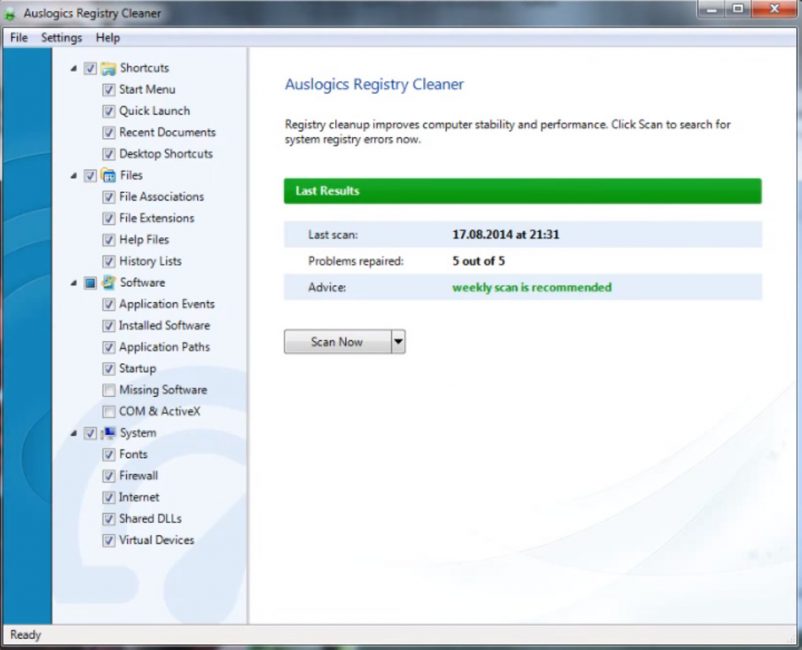Viewport: 802px width, 650px height.
Task: Click the Auslogics title bar app icon
Action: pyautogui.click(x=10, y=14)
